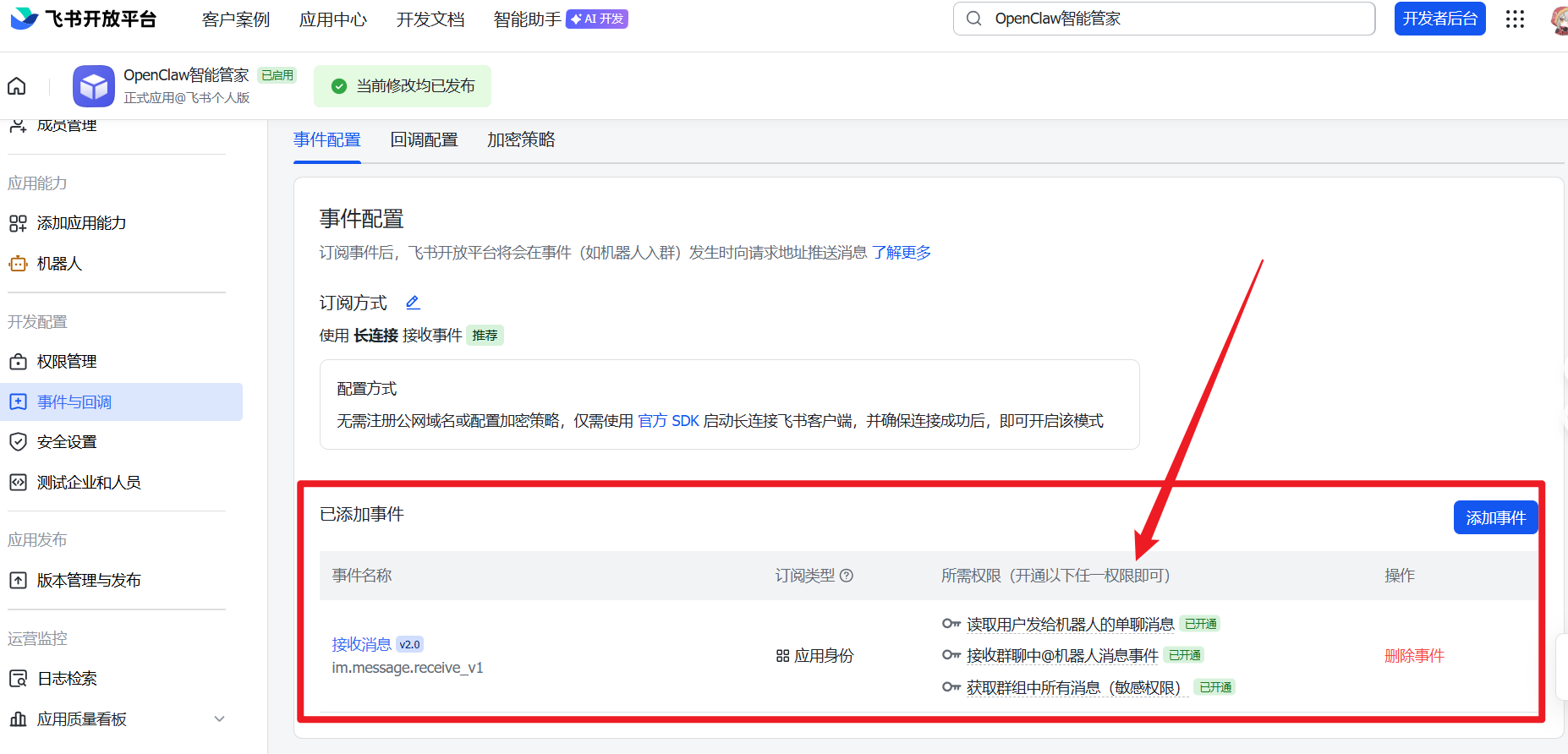Screen dimensions: 1568x754
Task: Edit 订阅方式 with the pencil icon
Action: coord(413,303)
